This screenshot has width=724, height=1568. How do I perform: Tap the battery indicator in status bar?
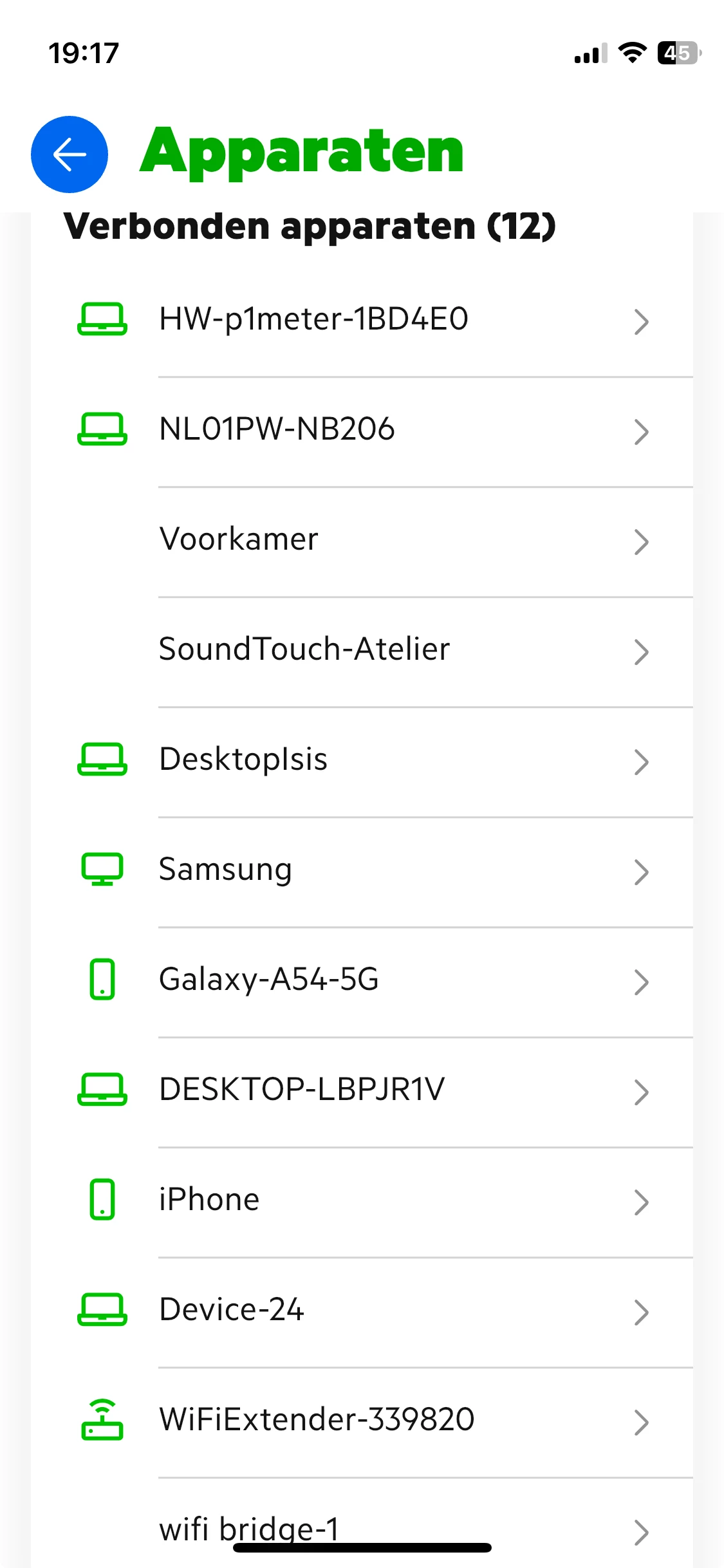pyautogui.click(x=678, y=53)
